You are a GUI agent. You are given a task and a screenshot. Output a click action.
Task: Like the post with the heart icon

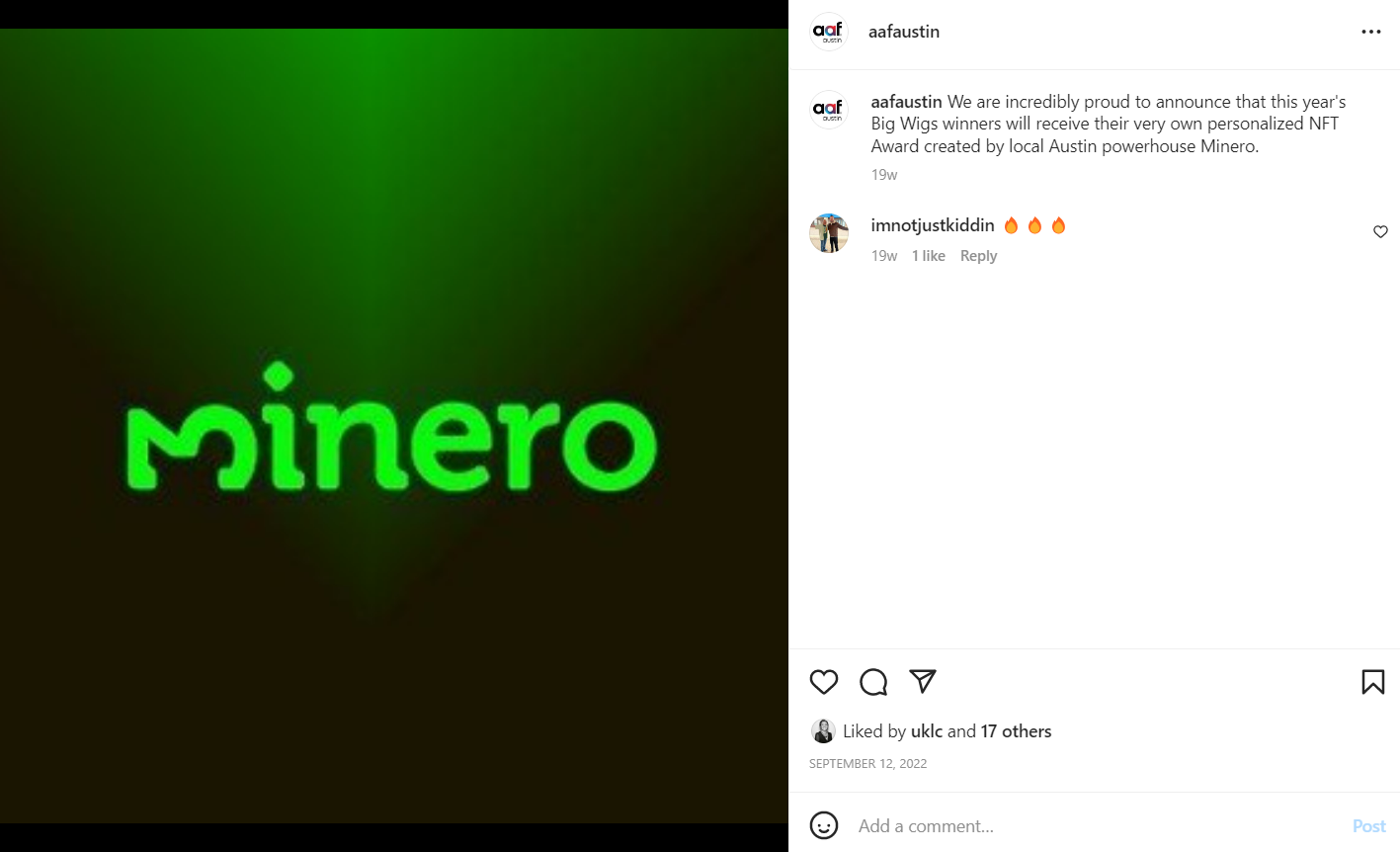pos(824,682)
